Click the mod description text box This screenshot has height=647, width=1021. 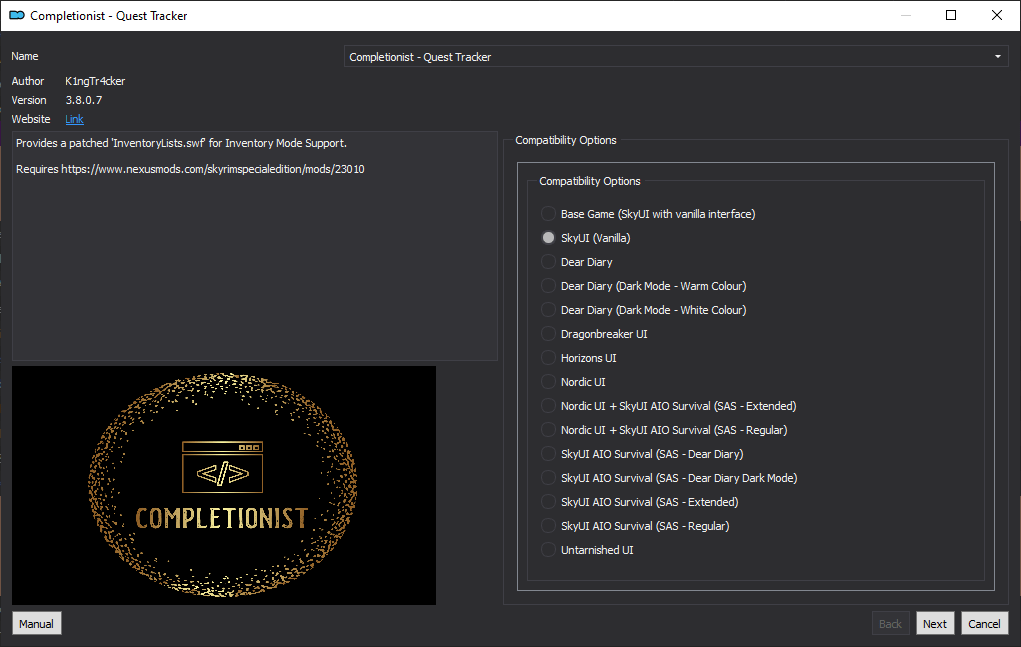[x=255, y=246]
